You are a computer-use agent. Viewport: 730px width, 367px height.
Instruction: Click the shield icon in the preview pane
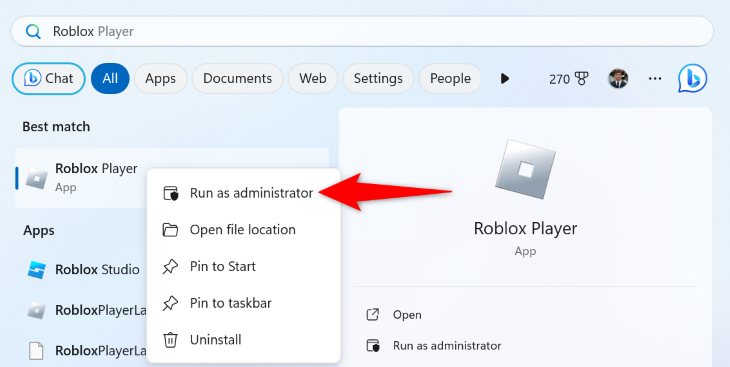click(x=373, y=346)
